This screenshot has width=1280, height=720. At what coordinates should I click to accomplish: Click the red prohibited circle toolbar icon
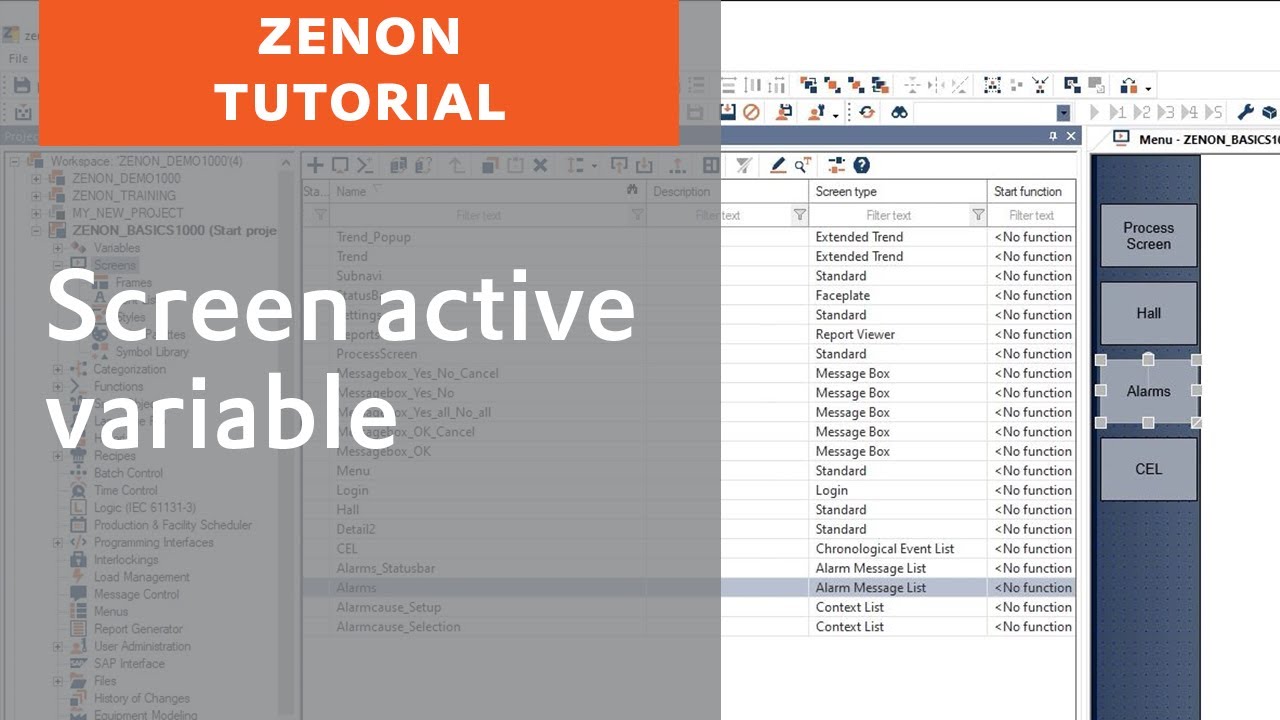(x=751, y=112)
